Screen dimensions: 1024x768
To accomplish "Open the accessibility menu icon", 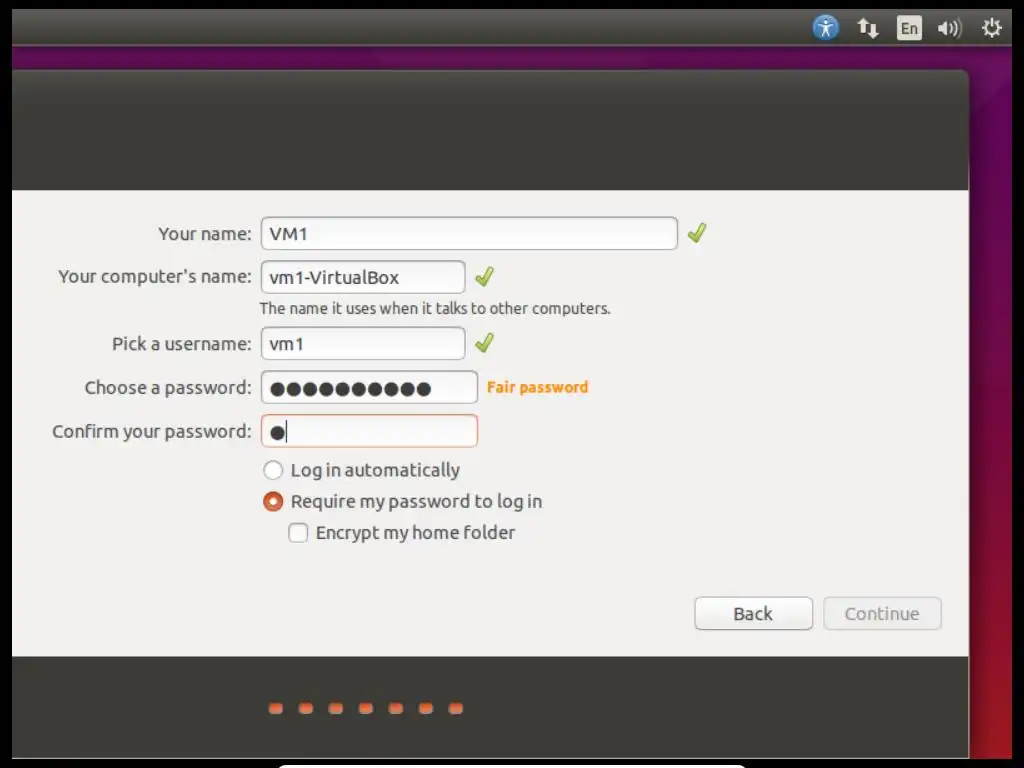I will click(x=825, y=27).
